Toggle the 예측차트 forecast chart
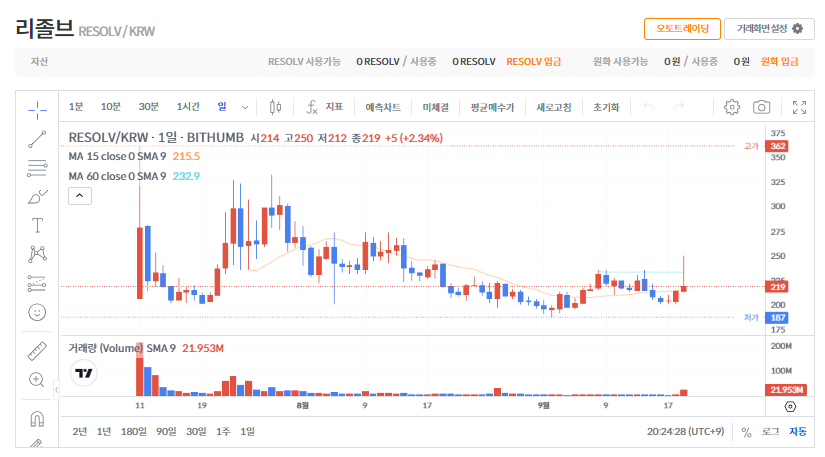This screenshot has width=825, height=457. coord(383,107)
